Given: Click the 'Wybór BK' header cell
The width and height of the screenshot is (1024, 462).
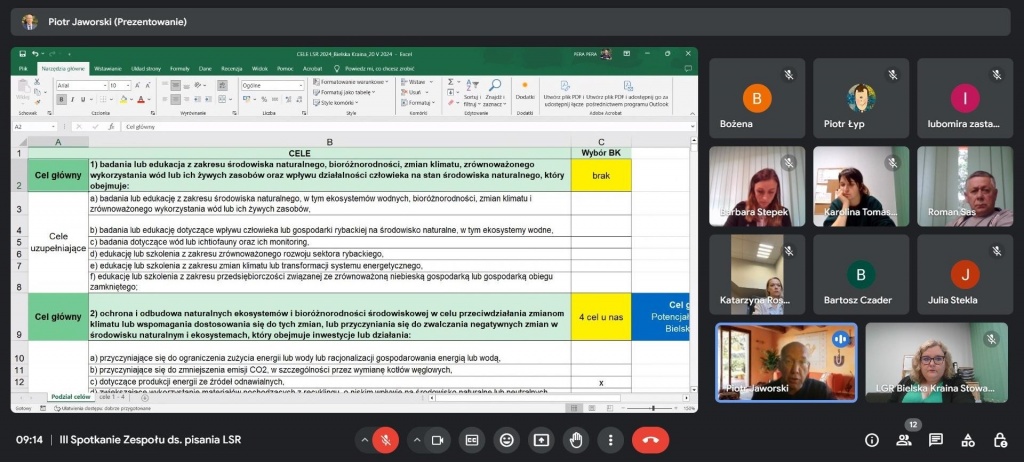Looking at the screenshot, I should (601, 153).
